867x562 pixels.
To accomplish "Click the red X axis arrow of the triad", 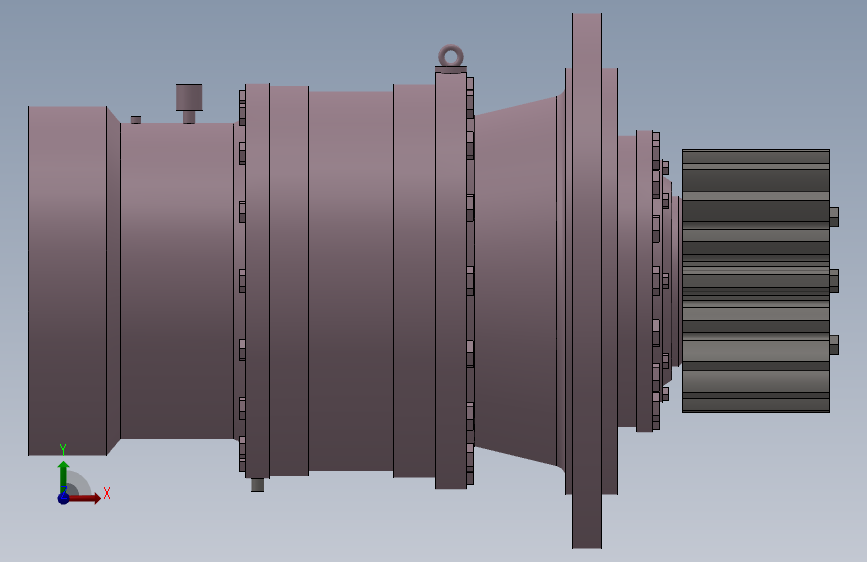I will pos(84,498).
